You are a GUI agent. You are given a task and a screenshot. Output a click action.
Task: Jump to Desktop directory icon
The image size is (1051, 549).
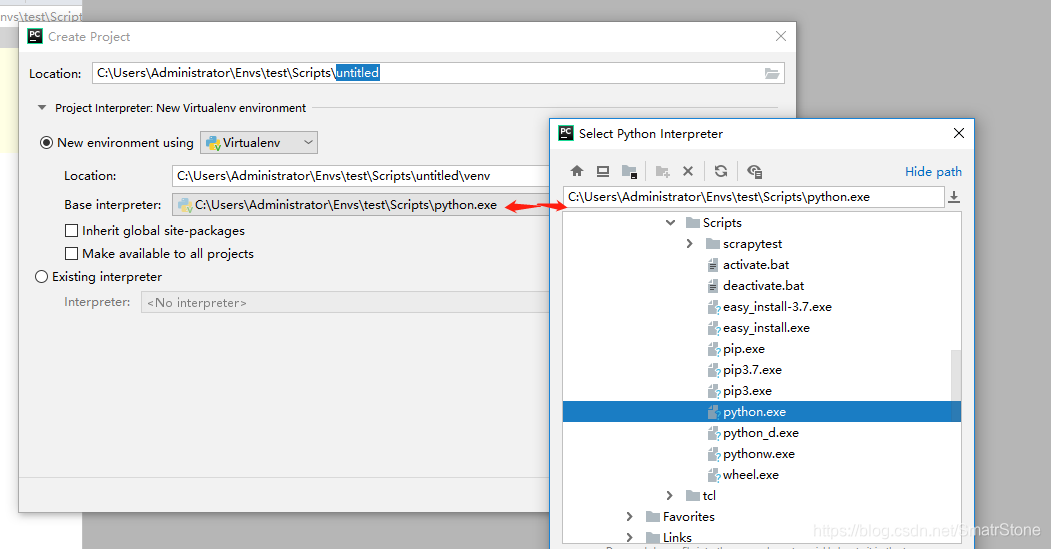[x=603, y=171]
